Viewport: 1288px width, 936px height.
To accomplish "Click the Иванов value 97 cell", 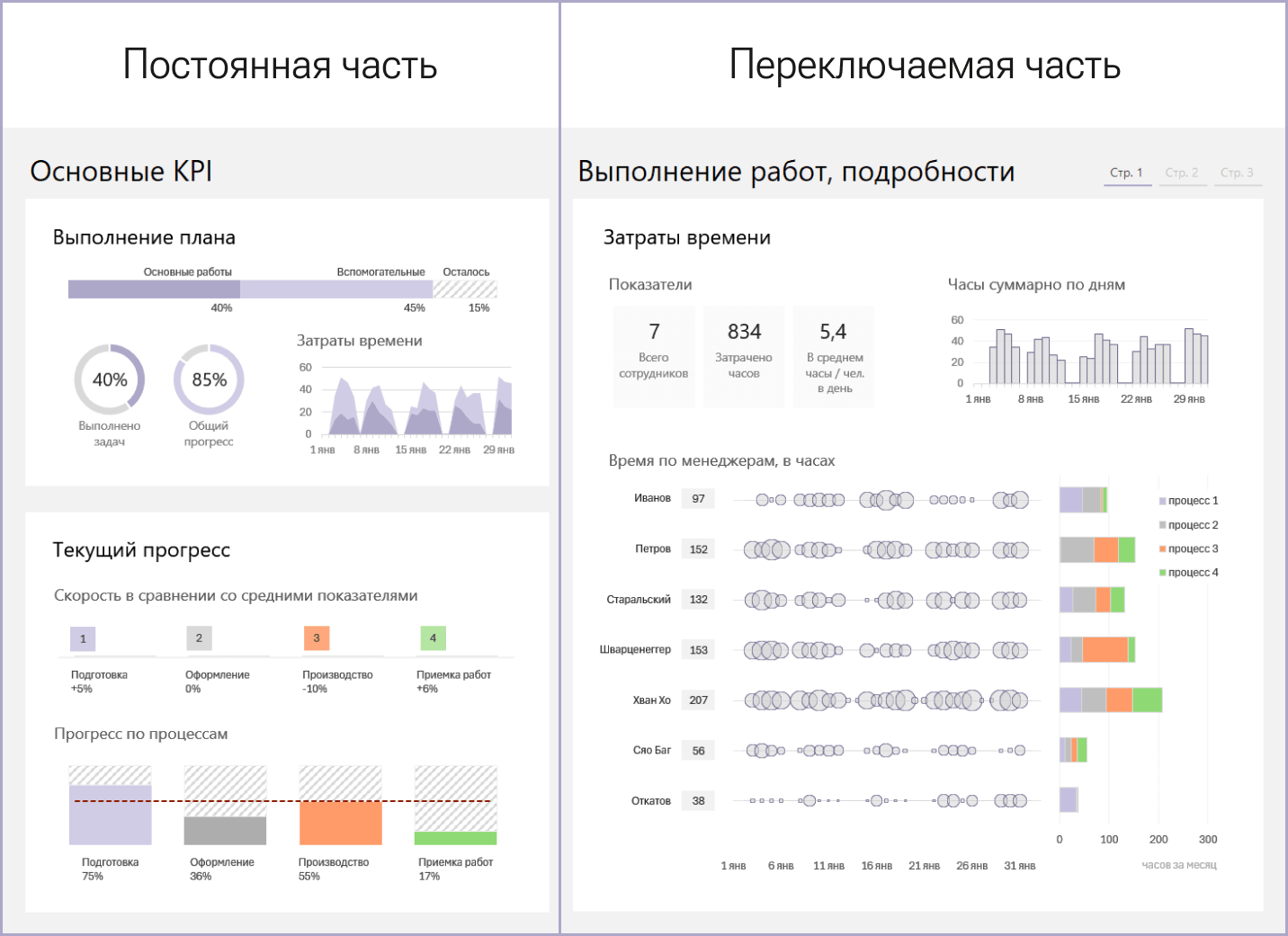I will (698, 499).
